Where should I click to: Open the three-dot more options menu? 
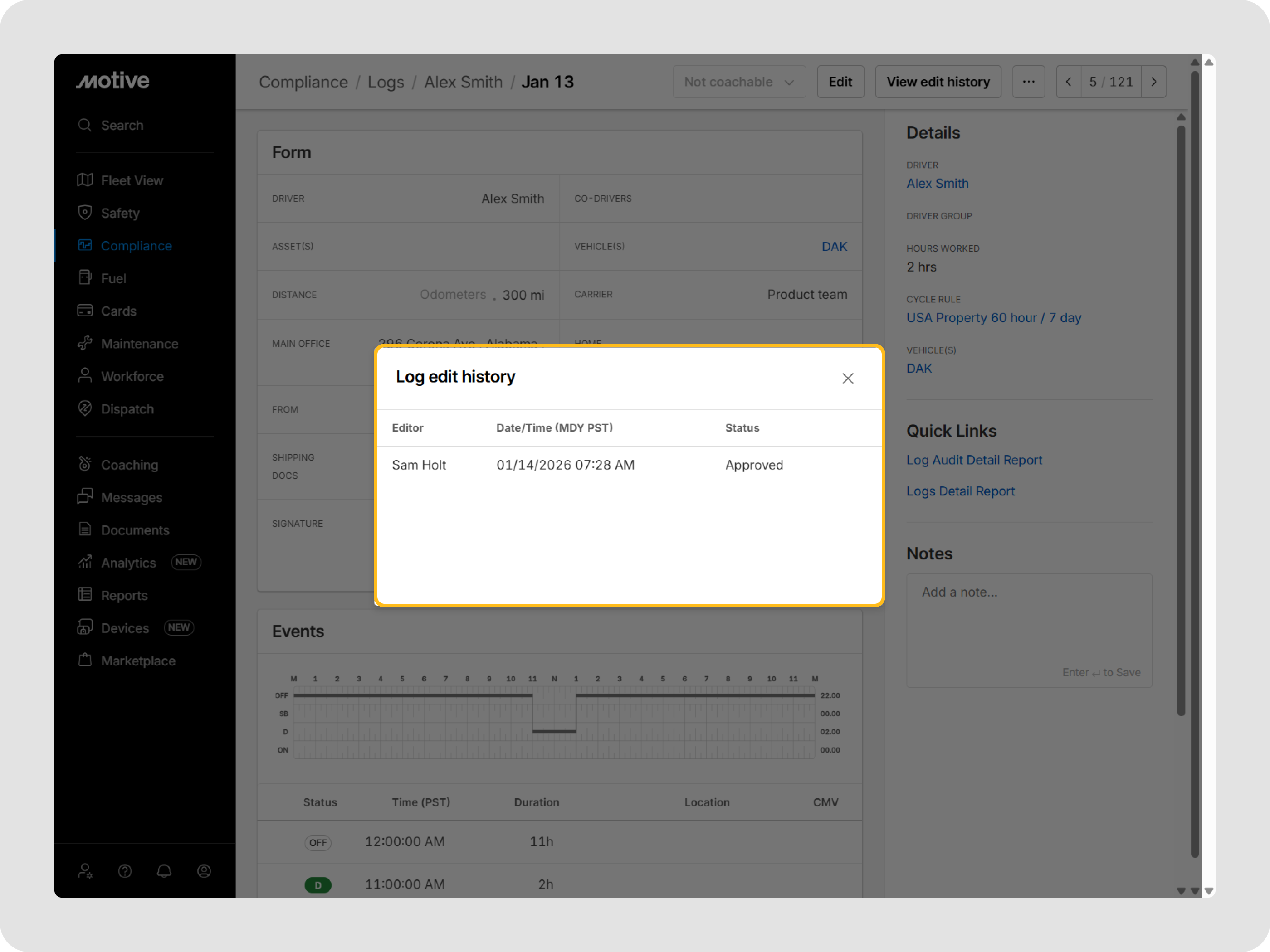tap(1028, 82)
